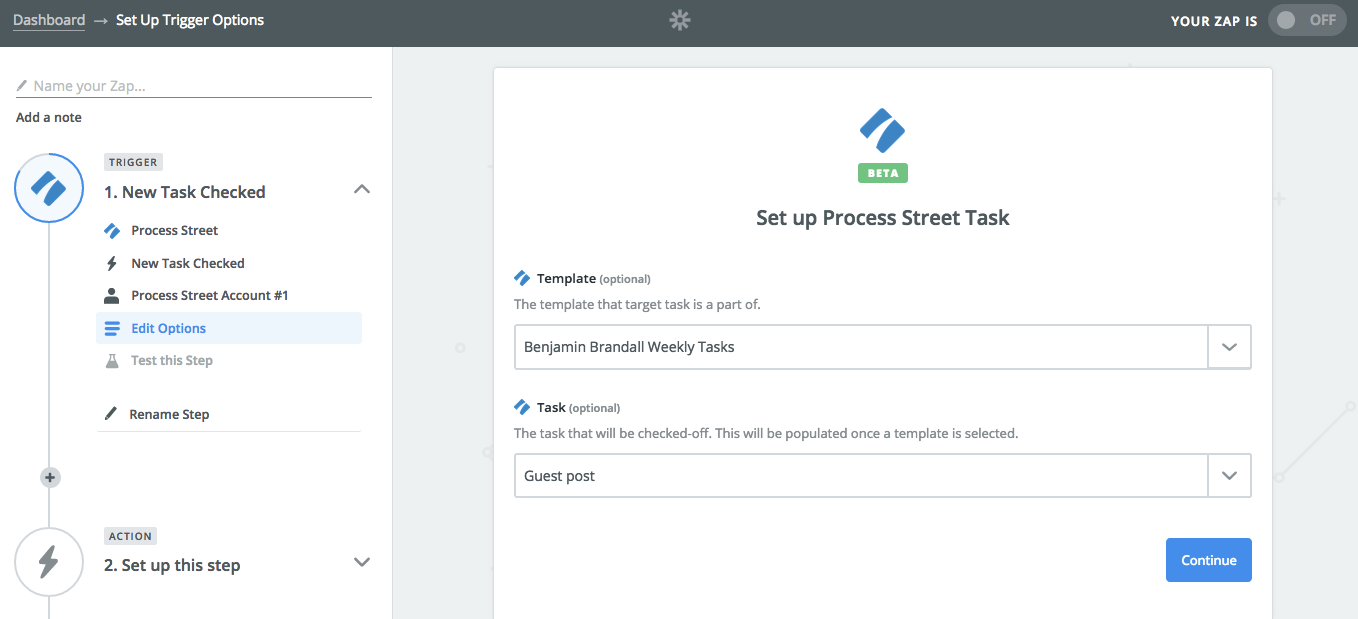Expand the Set up this step action

click(362, 562)
